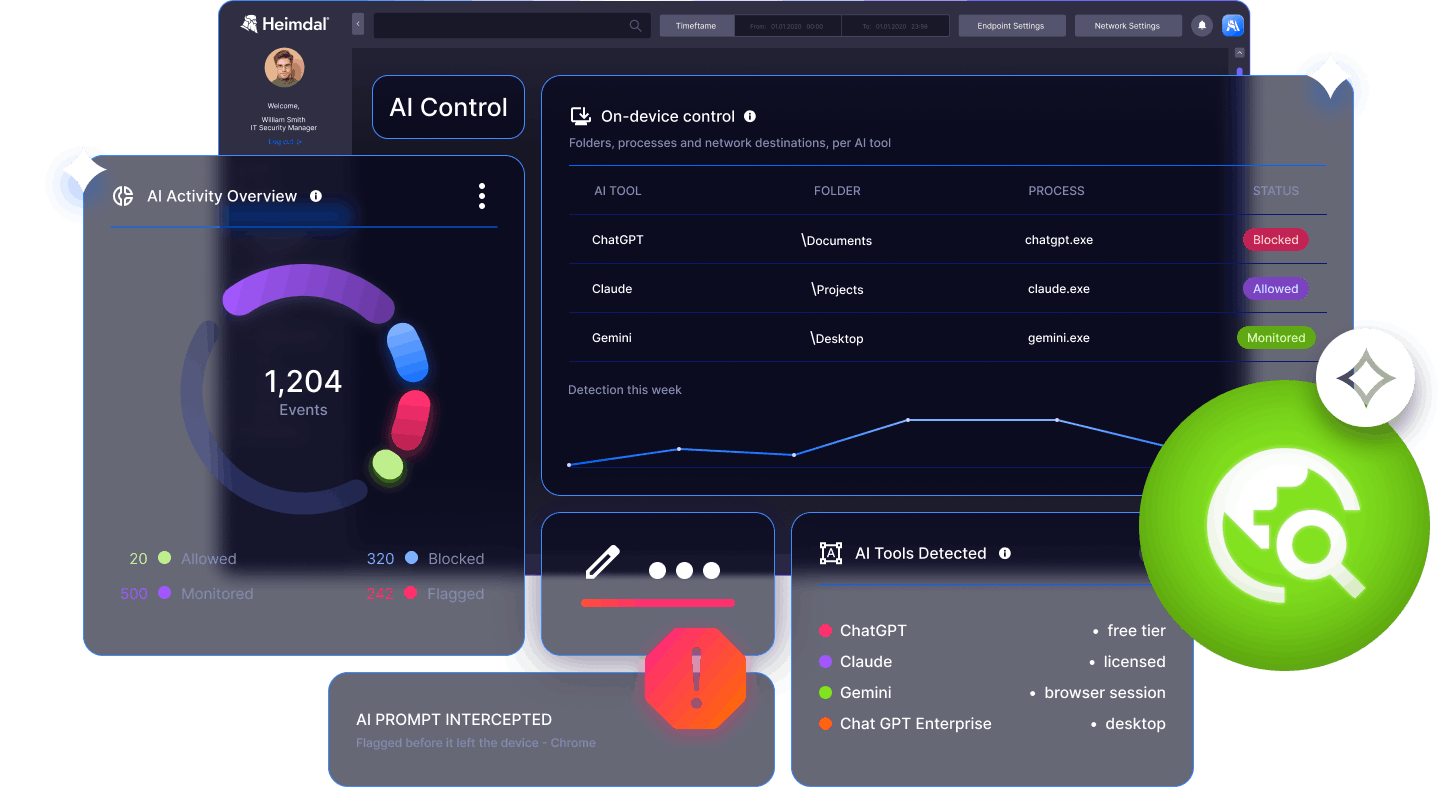The width and height of the screenshot is (1453, 787).
Task: Open Endpoint Settings
Action: 1010,26
